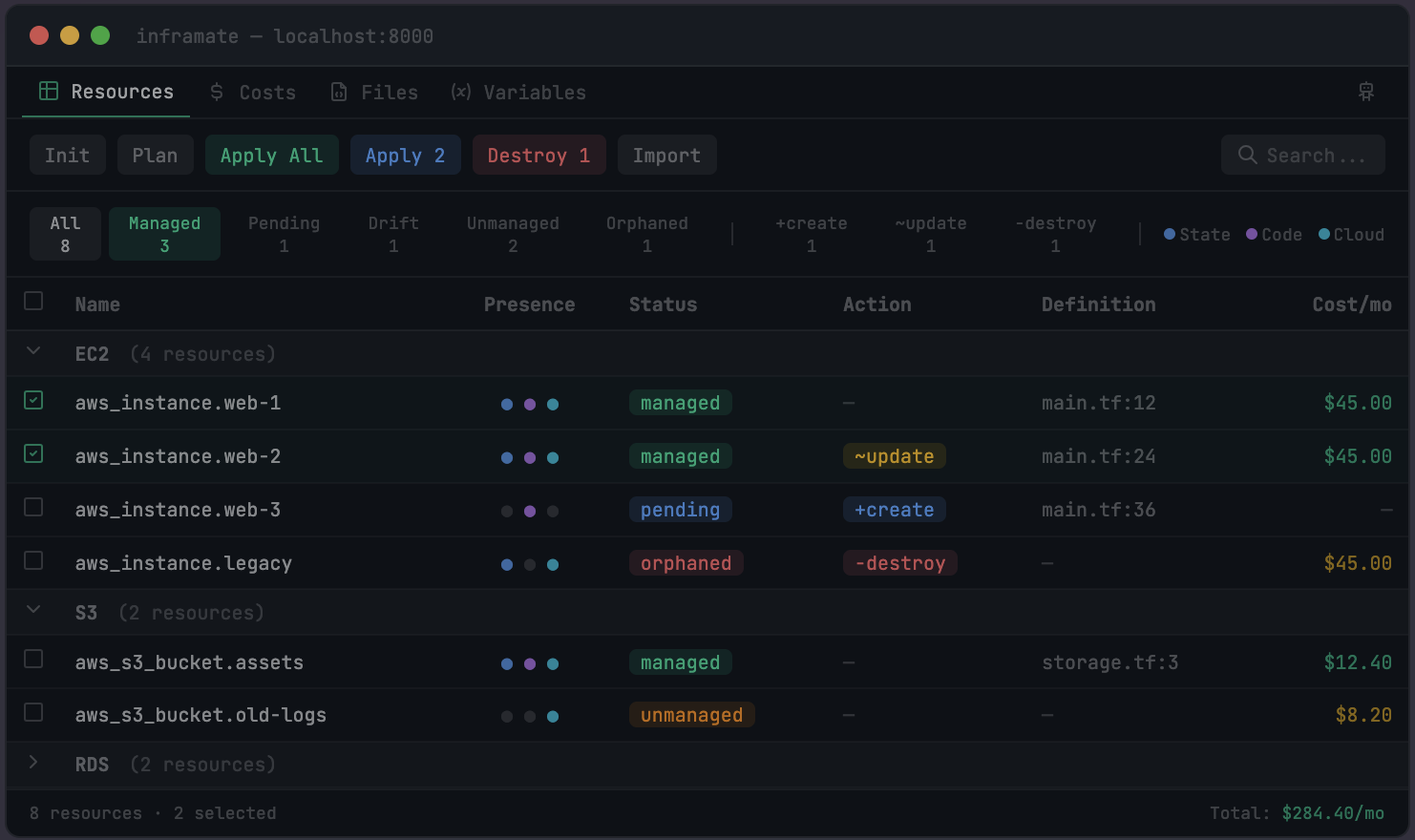The width and height of the screenshot is (1415, 840).
Task: Click the orphaned status badge
Action: point(686,563)
